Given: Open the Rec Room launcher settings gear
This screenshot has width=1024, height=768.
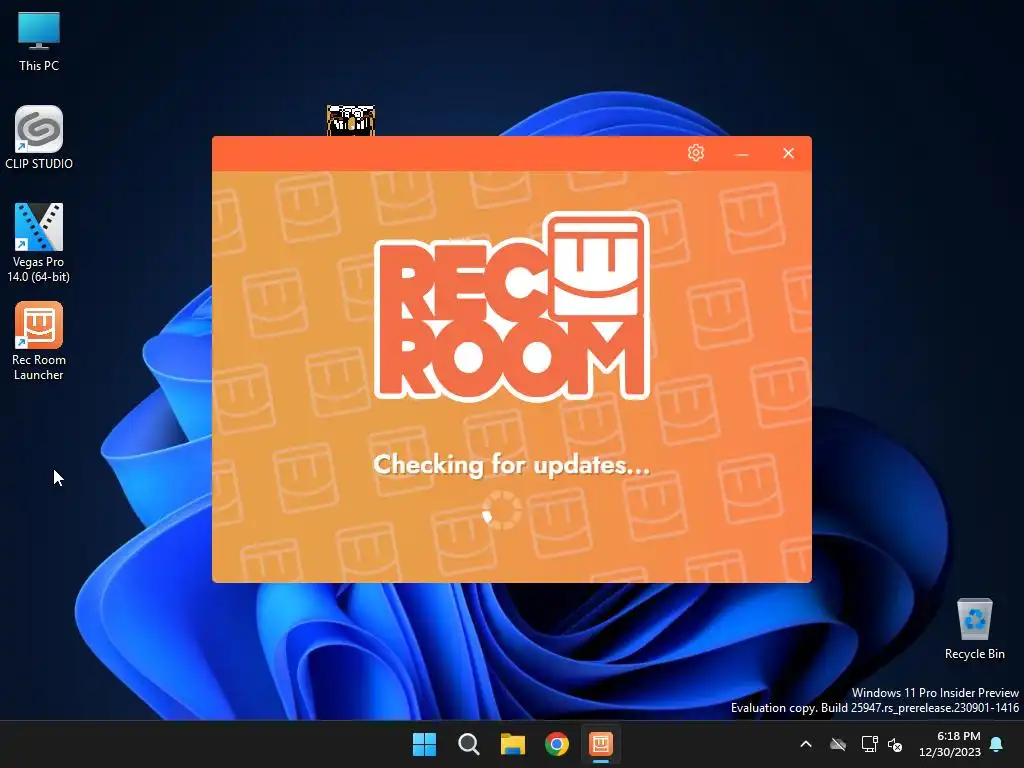Looking at the screenshot, I should pos(696,153).
